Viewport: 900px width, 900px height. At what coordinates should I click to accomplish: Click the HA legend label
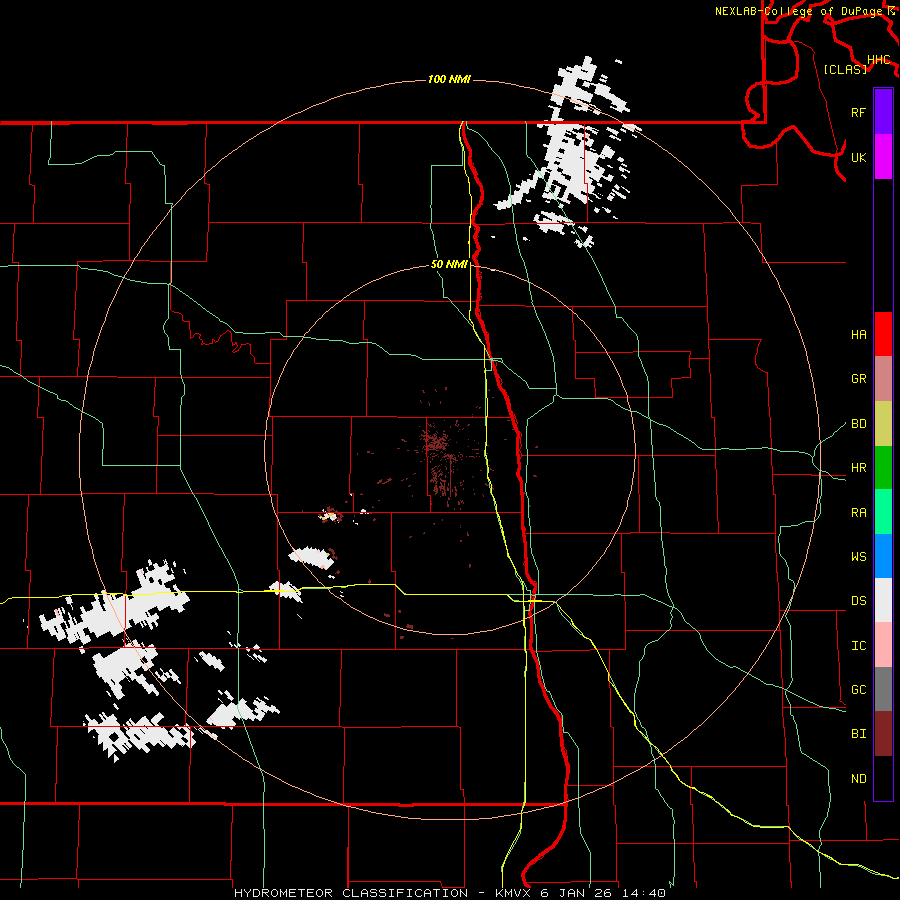[x=858, y=335]
